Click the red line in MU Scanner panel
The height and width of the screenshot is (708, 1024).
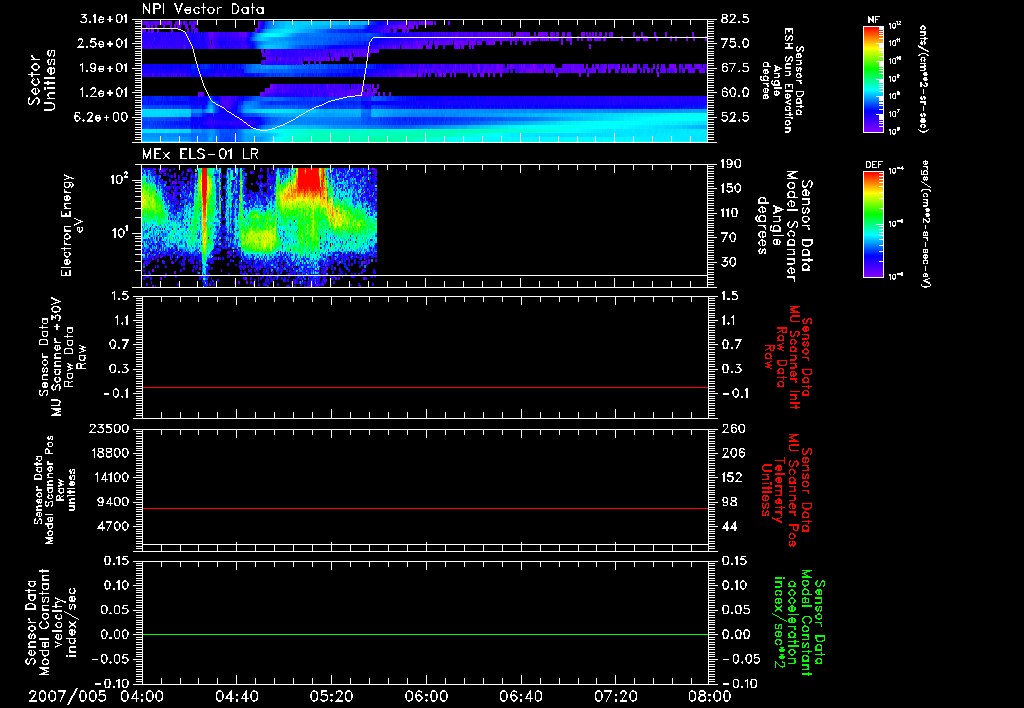(424, 387)
